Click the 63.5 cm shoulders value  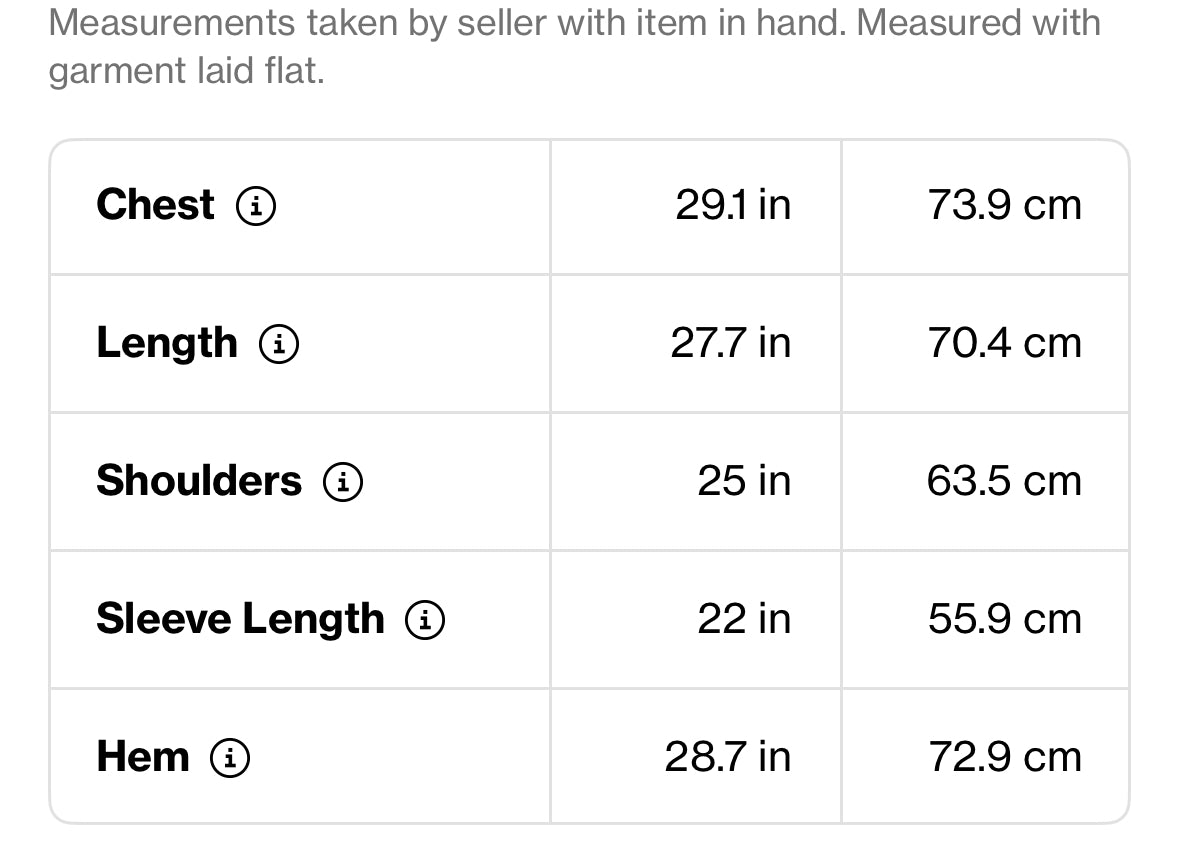pos(1005,481)
